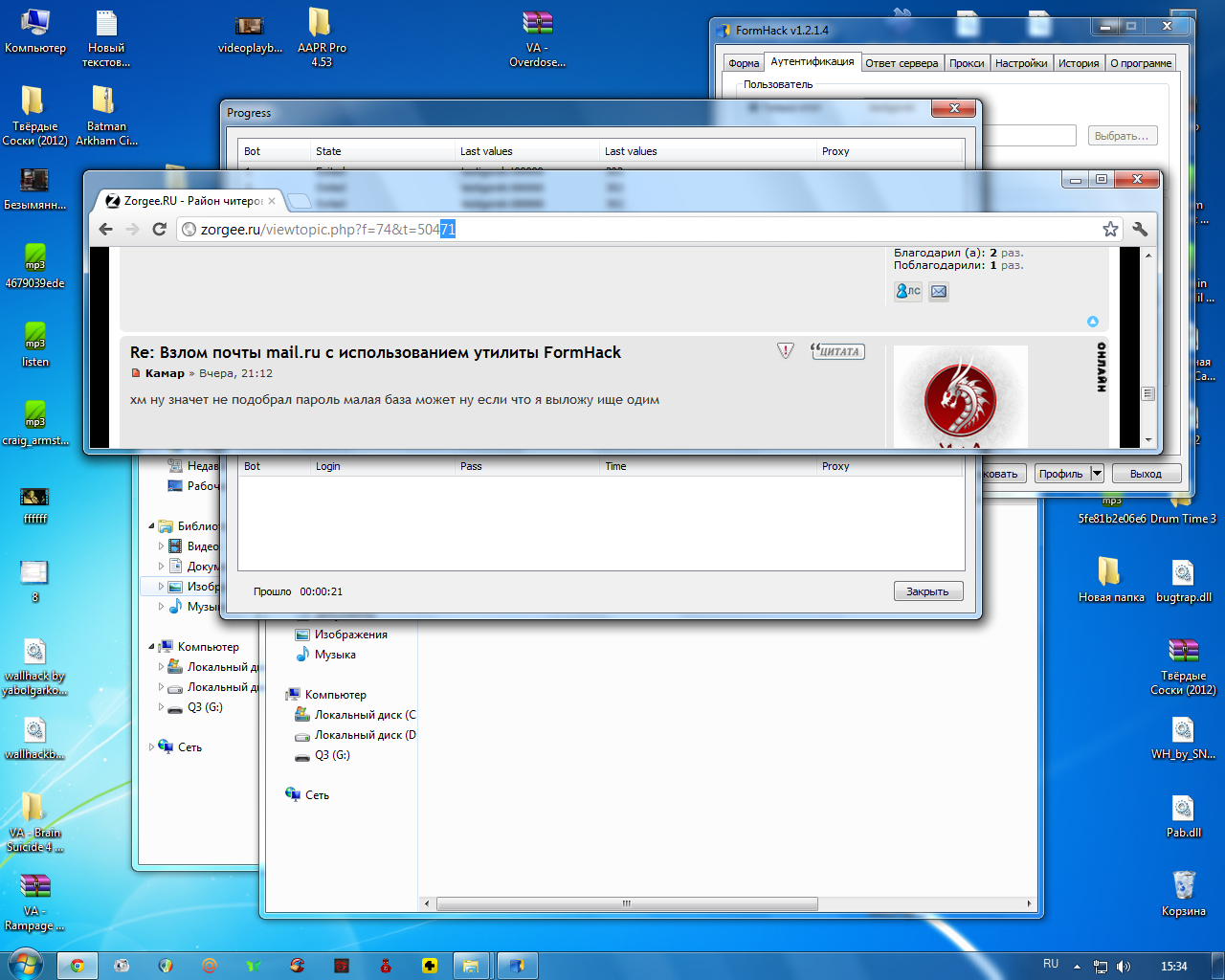Image resolution: width=1225 pixels, height=980 pixels.
Task: Select the Новая папка folder icon
Action: tap(1110, 581)
